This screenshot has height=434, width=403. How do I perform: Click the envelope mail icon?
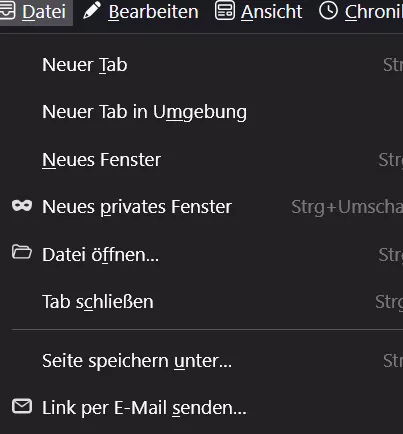point(22,406)
